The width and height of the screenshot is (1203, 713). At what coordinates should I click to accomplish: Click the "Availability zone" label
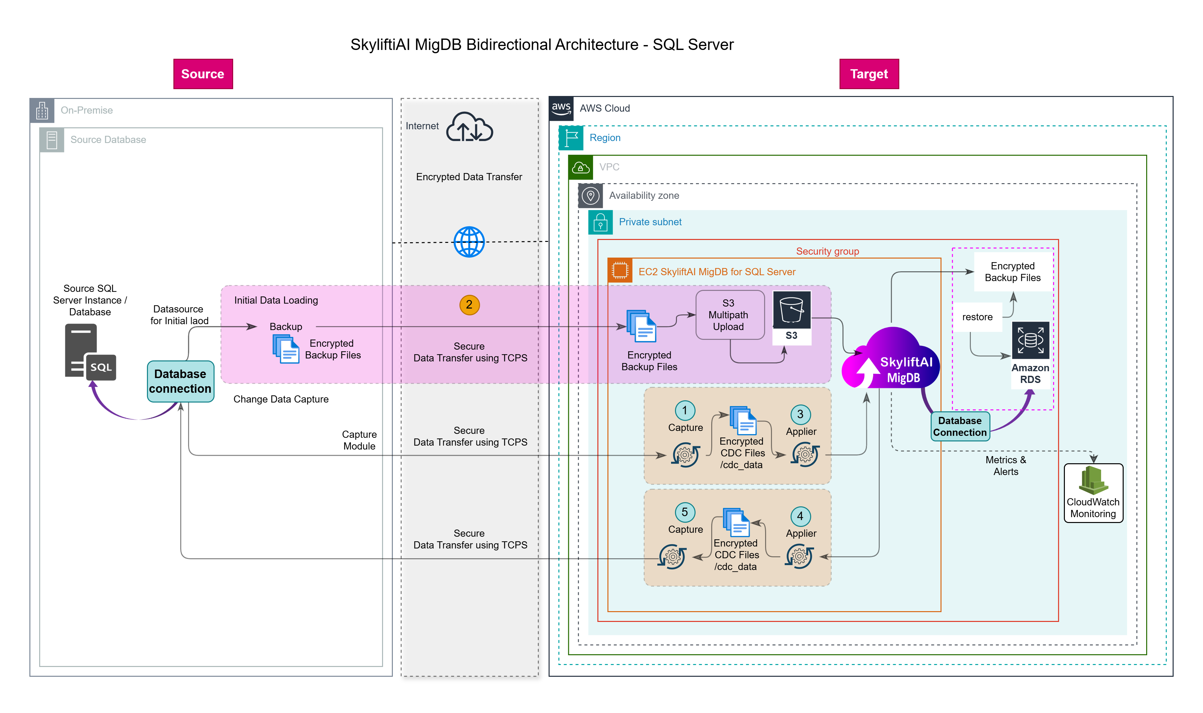tap(644, 196)
